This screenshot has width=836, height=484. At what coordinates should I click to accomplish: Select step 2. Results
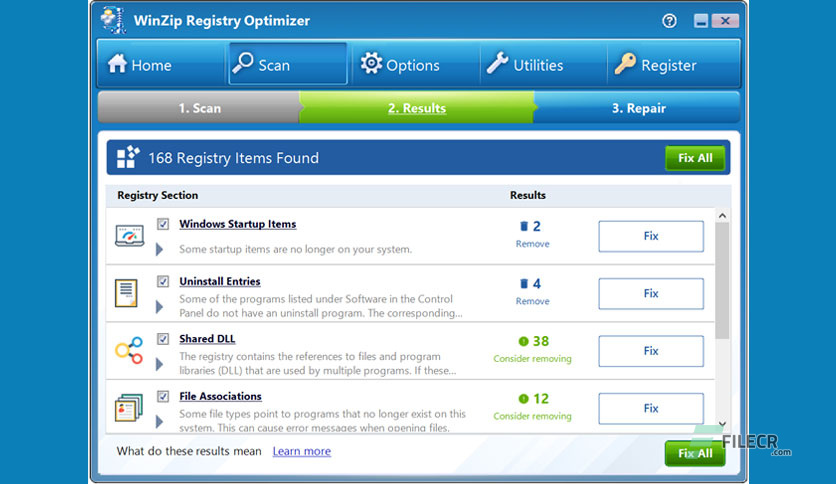tap(417, 108)
